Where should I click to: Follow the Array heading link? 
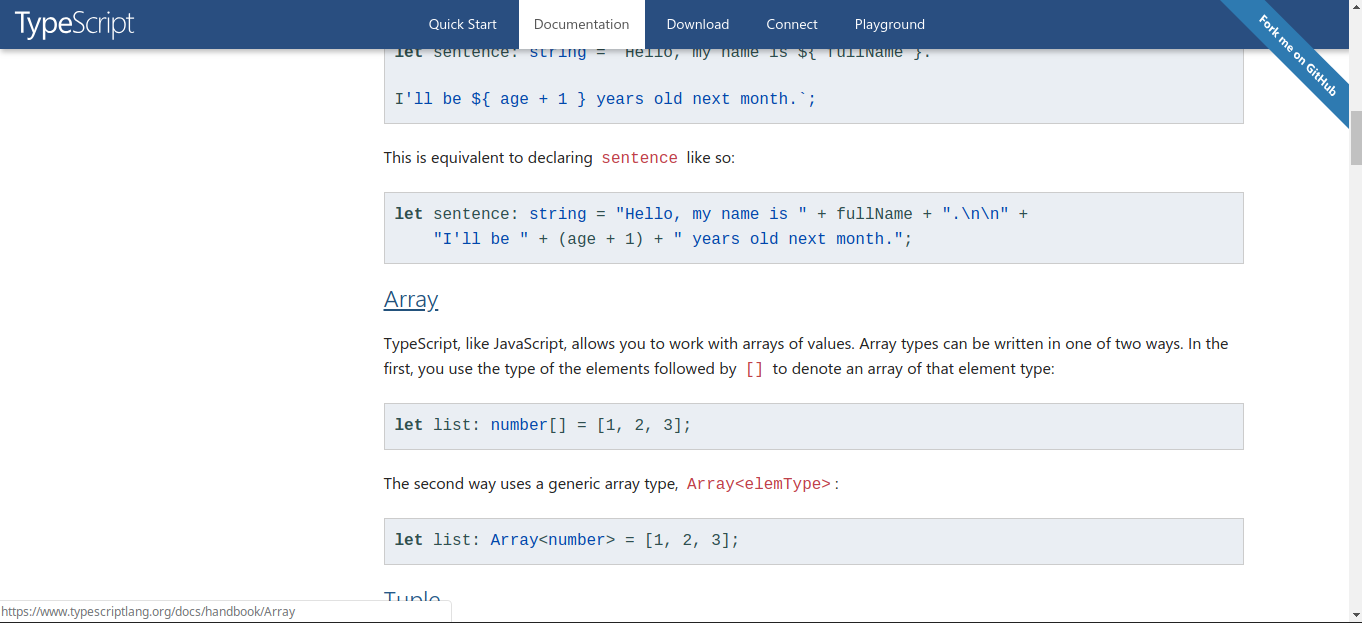coord(411,299)
